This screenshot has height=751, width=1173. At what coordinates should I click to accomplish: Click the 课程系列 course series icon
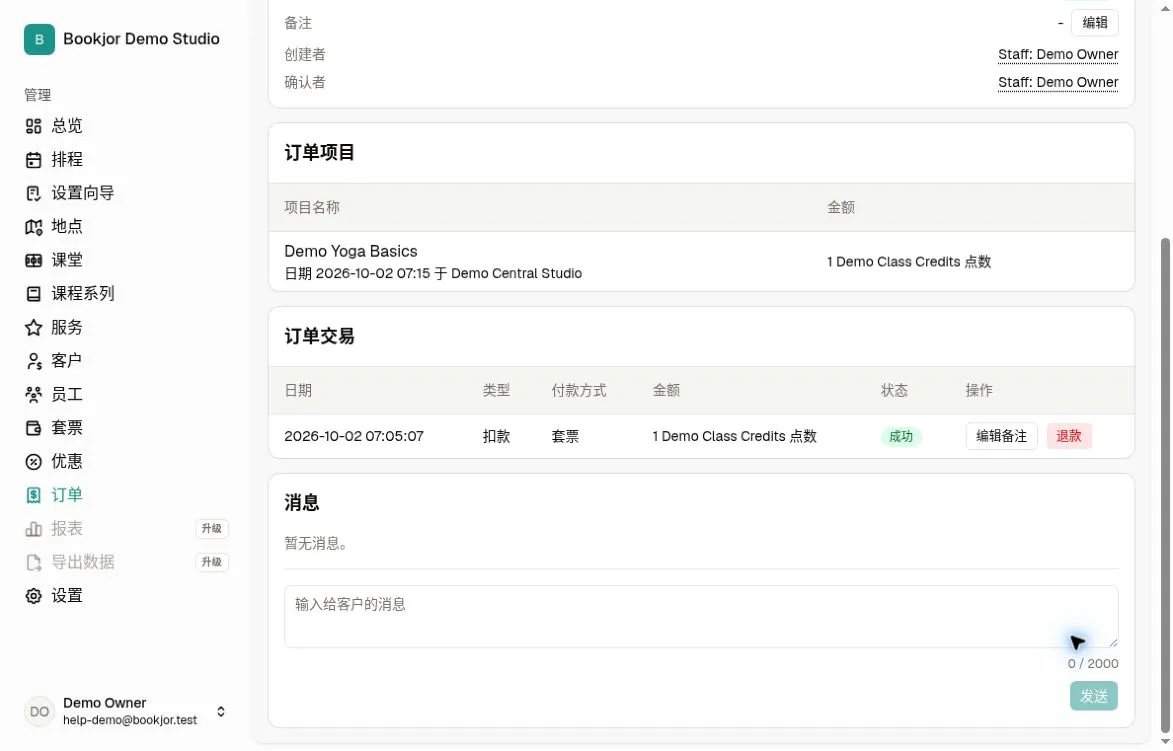tap(33, 294)
